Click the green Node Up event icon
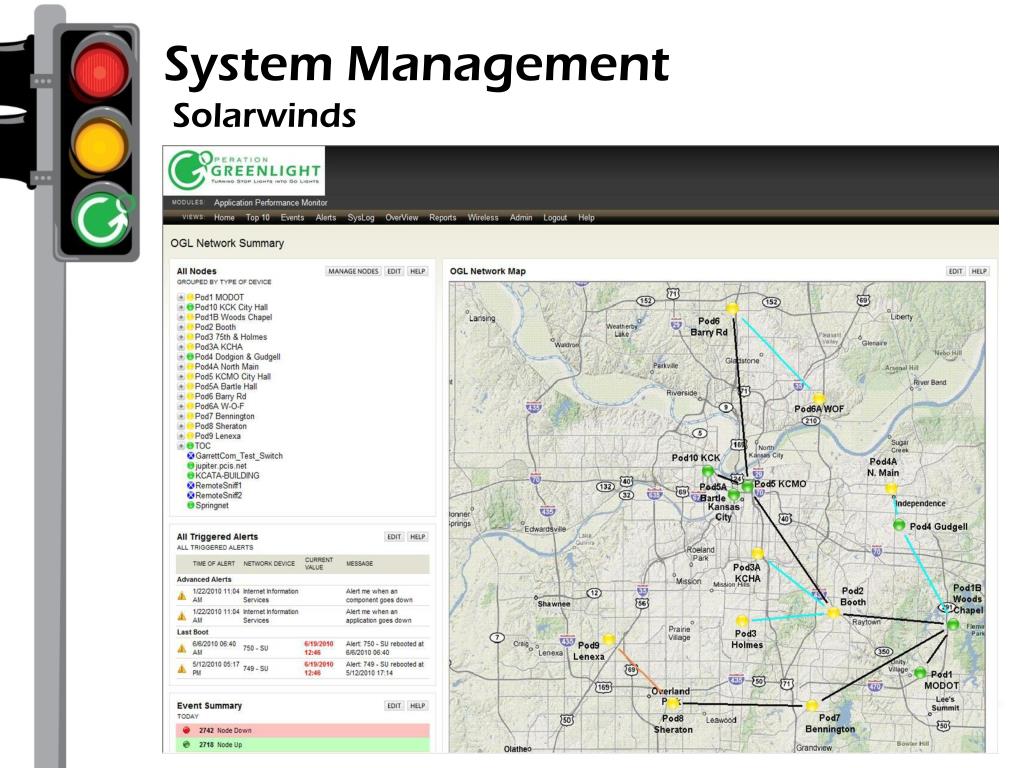 click(186, 744)
